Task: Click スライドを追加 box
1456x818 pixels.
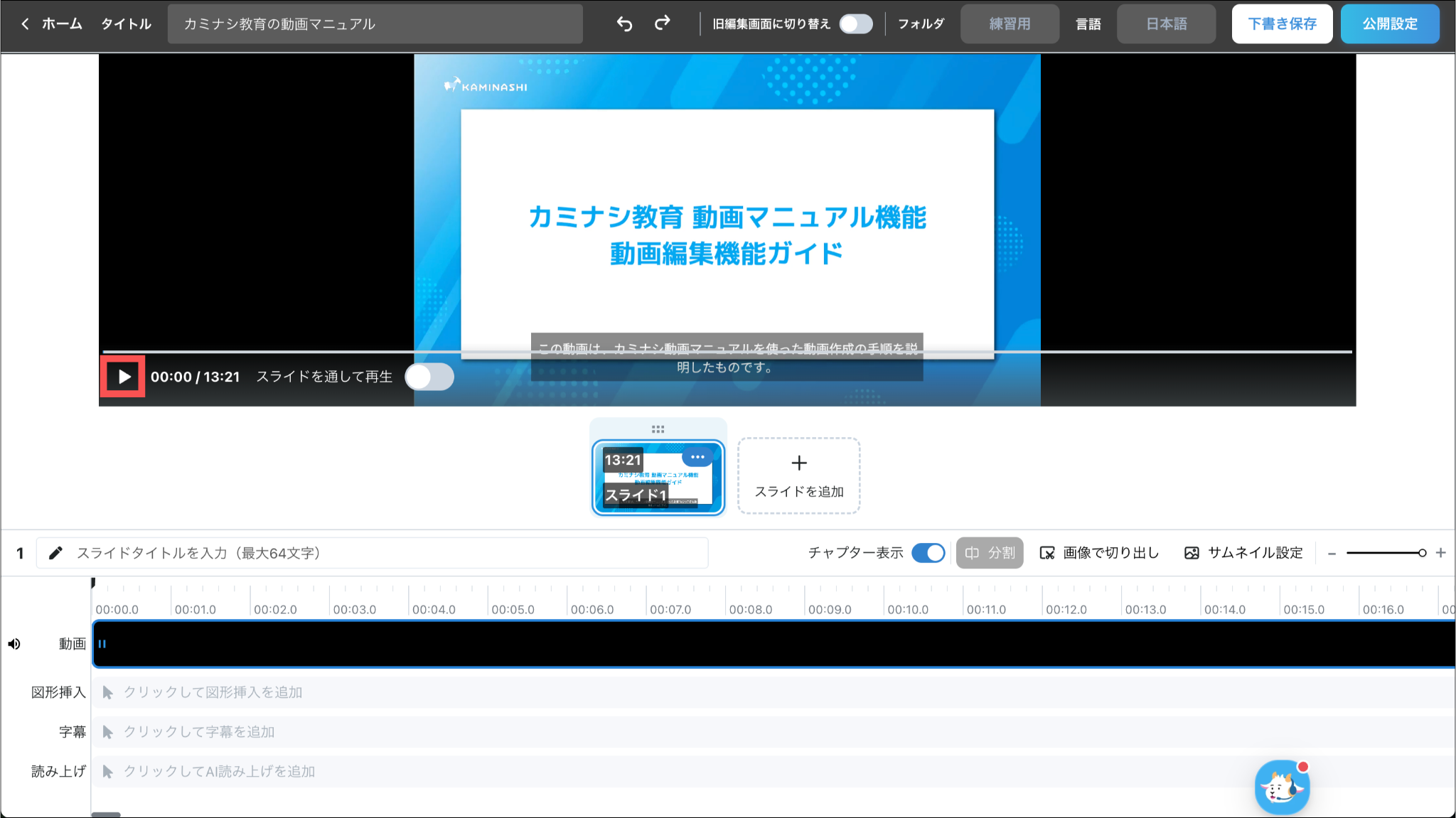Action: tap(799, 475)
